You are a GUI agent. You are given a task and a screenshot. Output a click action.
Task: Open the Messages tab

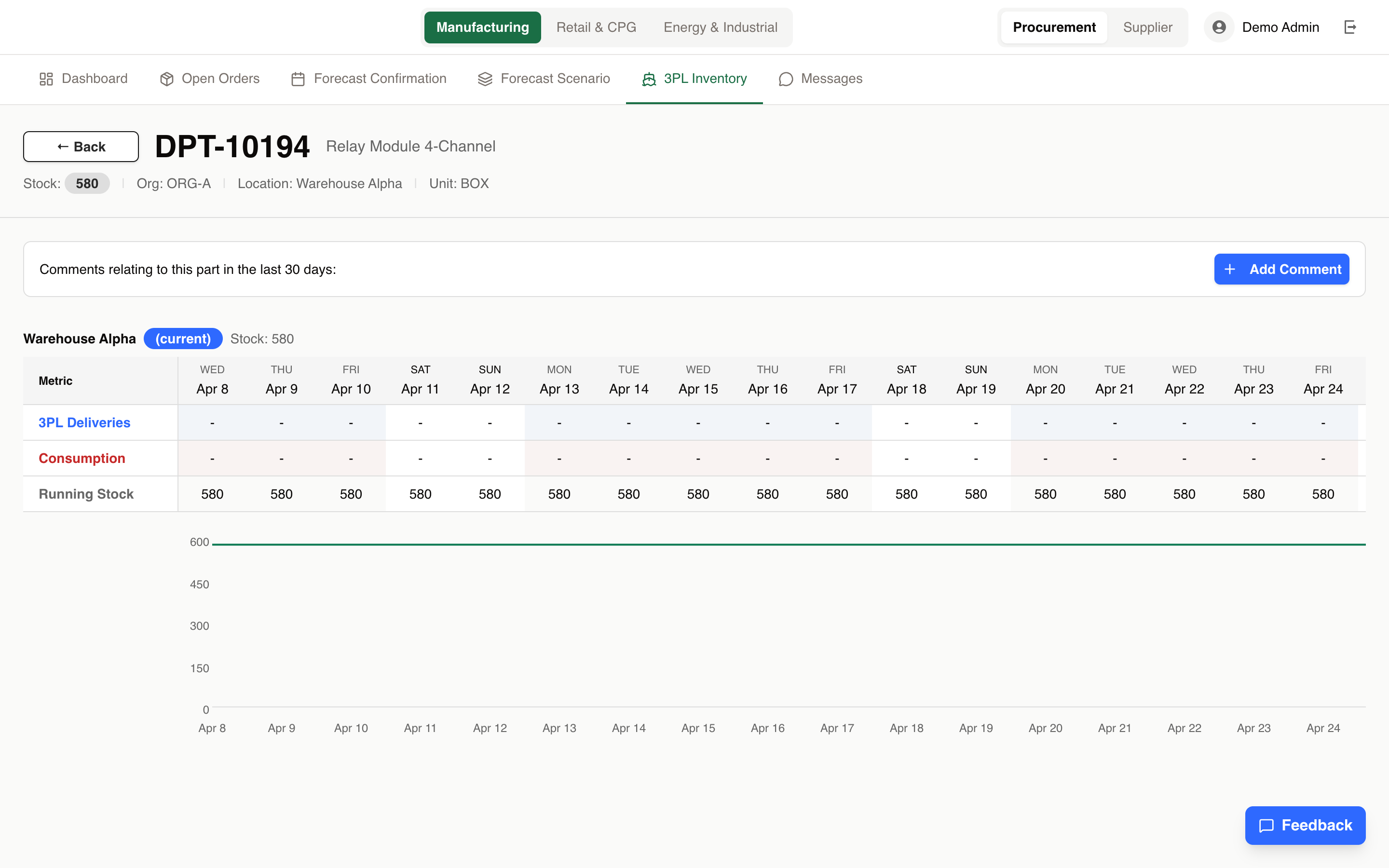tap(831, 79)
